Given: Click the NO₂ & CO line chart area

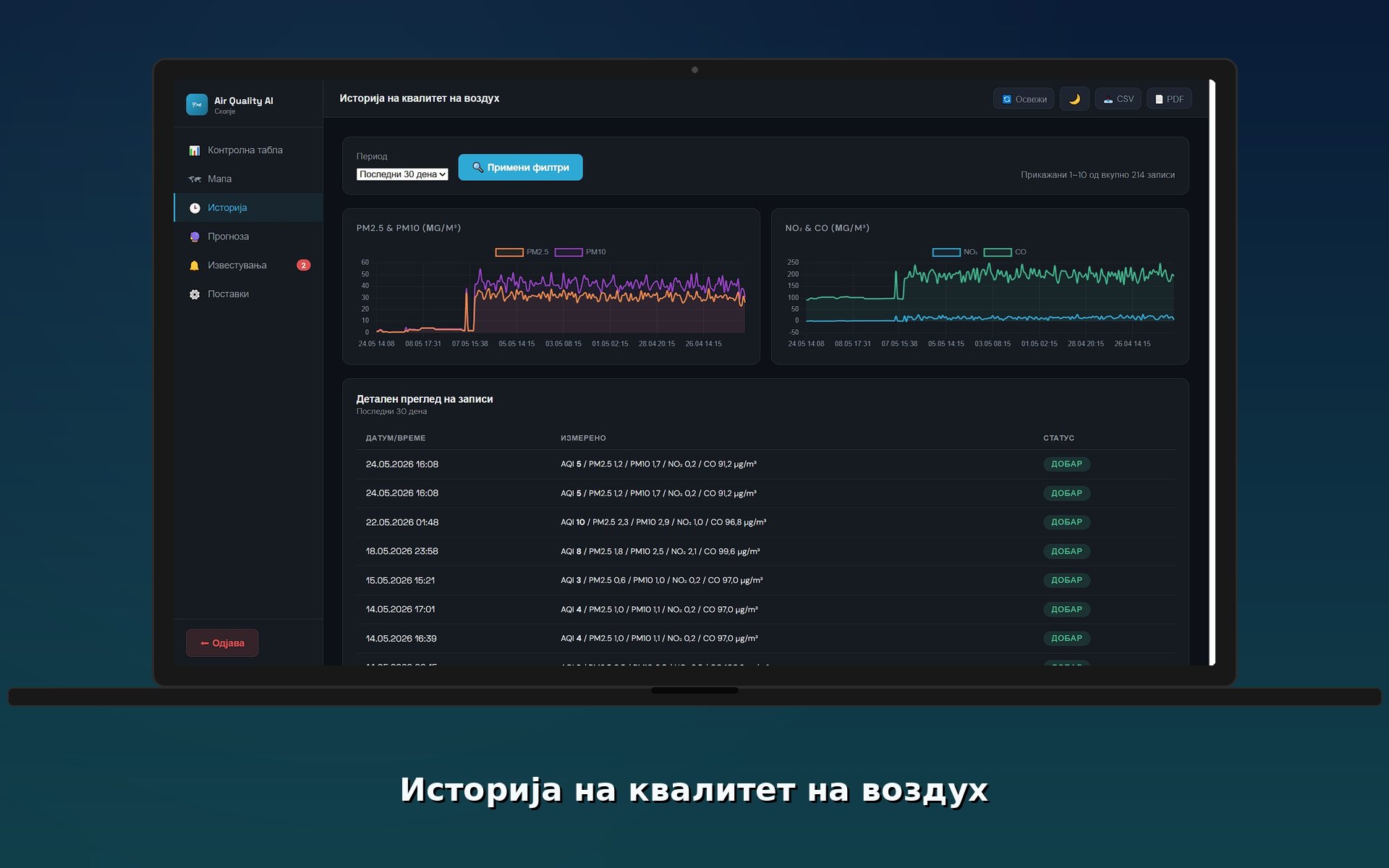Looking at the screenshot, I should 990,297.
